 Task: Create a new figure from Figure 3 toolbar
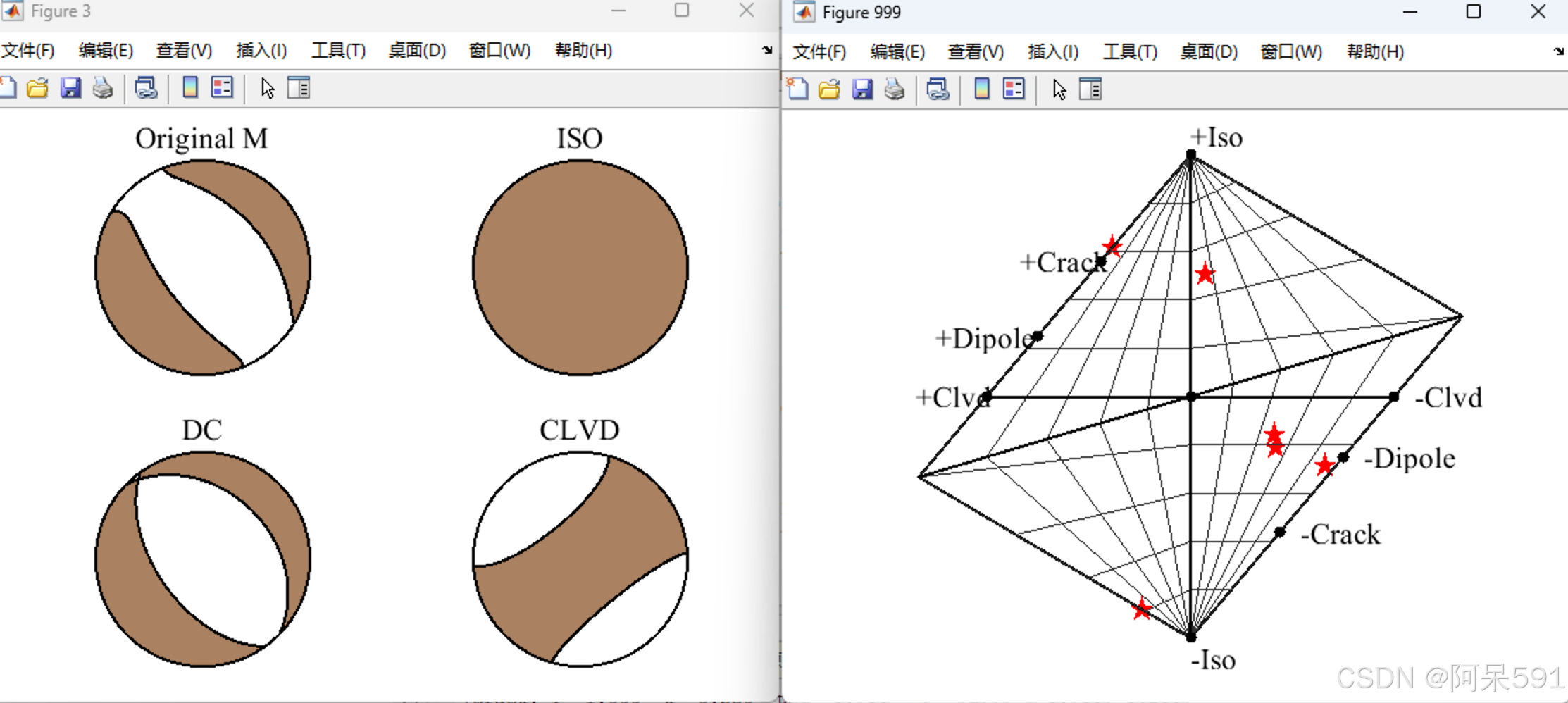point(8,88)
